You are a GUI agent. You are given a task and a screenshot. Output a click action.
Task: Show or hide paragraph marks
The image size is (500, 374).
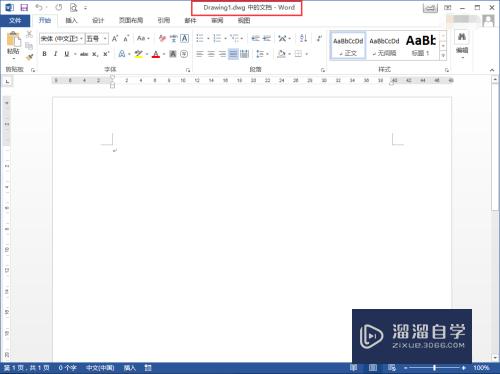click(x=319, y=38)
